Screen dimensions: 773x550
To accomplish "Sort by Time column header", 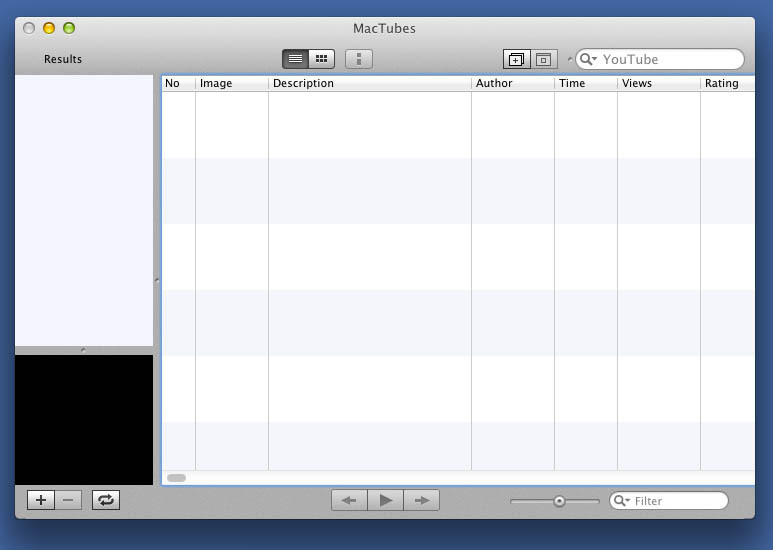I will 586,83.
